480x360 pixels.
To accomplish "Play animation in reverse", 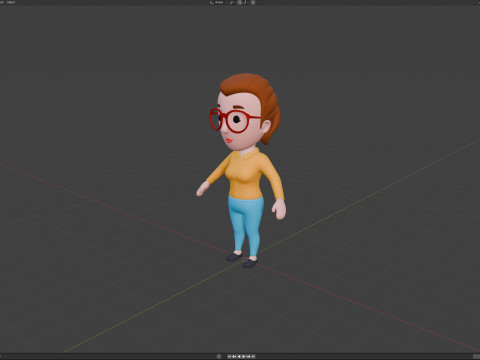I will [x=239, y=356].
